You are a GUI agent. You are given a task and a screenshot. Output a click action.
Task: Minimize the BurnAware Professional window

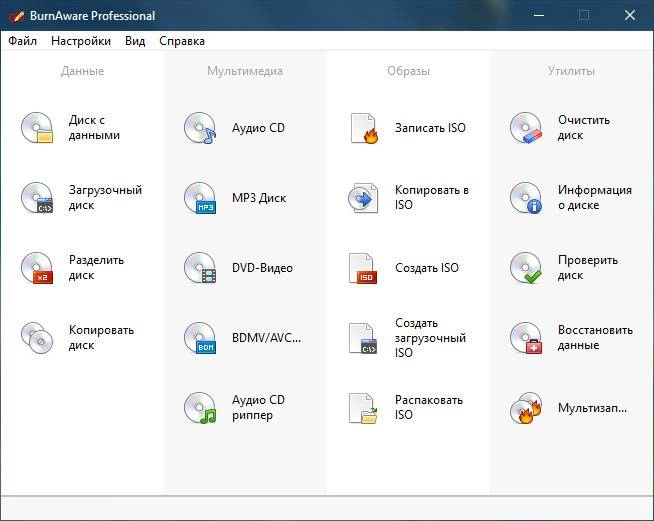pos(539,15)
